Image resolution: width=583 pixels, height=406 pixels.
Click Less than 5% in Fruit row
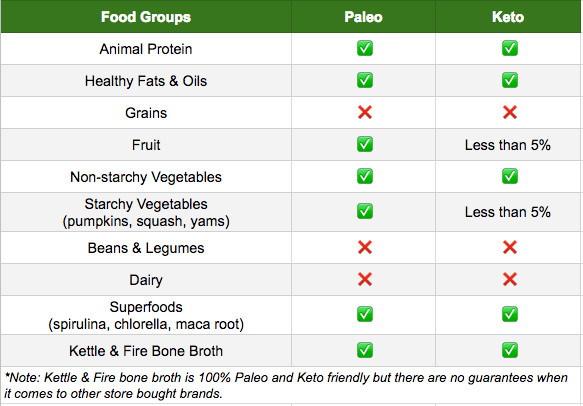click(508, 145)
